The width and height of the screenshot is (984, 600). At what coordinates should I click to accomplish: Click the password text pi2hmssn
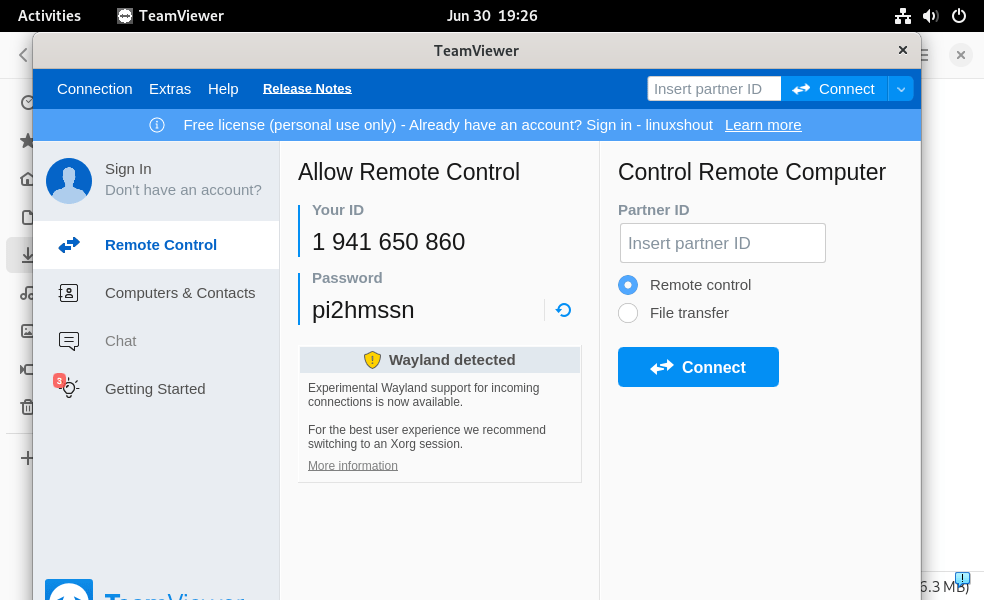point(363,310)
